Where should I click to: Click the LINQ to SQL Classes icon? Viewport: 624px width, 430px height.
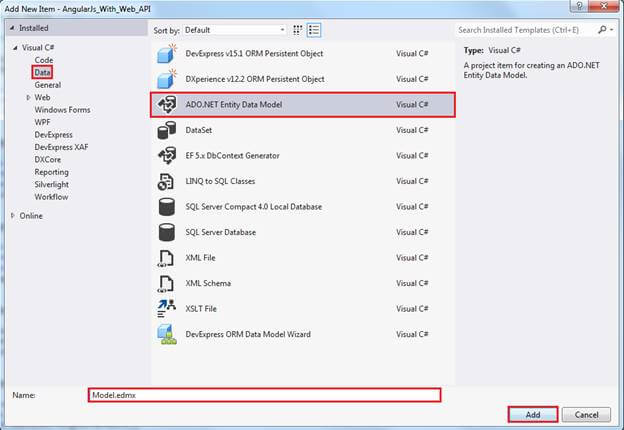pos(166,181)
